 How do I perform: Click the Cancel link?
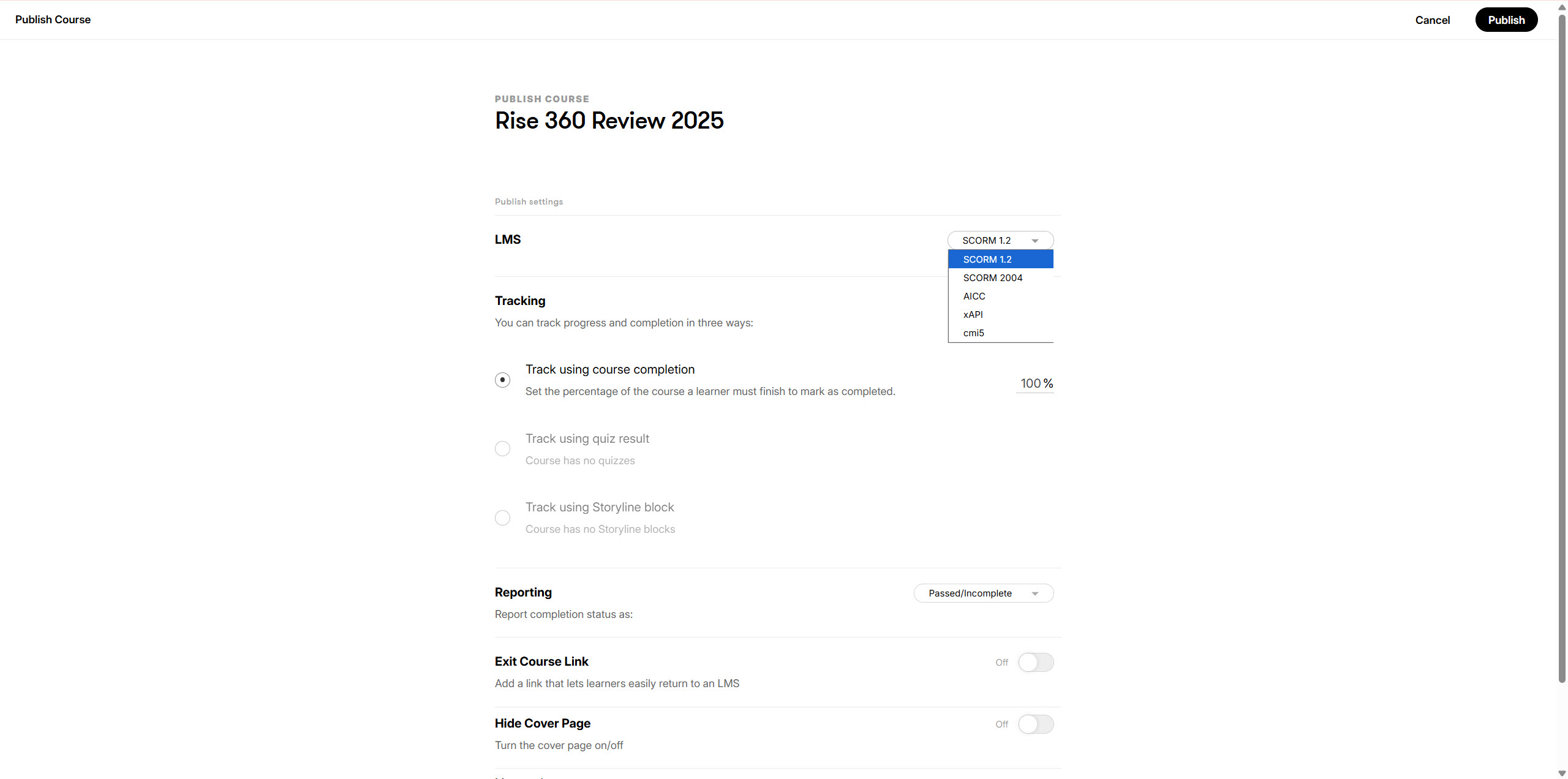point(1432,20)
